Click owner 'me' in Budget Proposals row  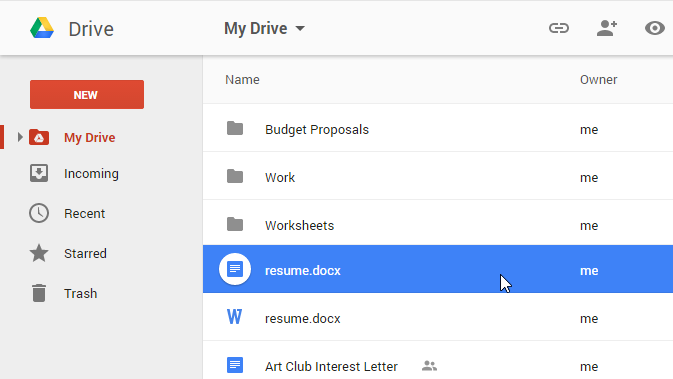coord(589,130)
